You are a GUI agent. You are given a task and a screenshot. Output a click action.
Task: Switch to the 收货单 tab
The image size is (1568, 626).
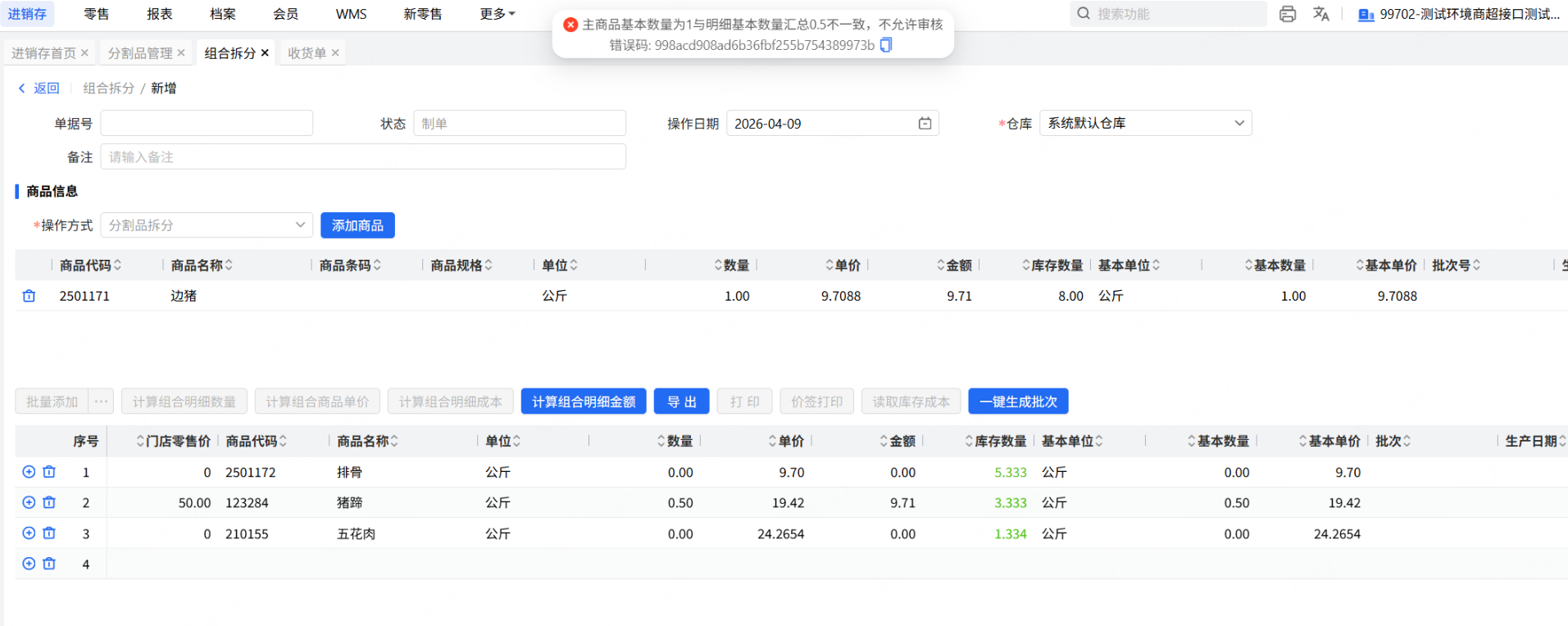click(307, 53)
